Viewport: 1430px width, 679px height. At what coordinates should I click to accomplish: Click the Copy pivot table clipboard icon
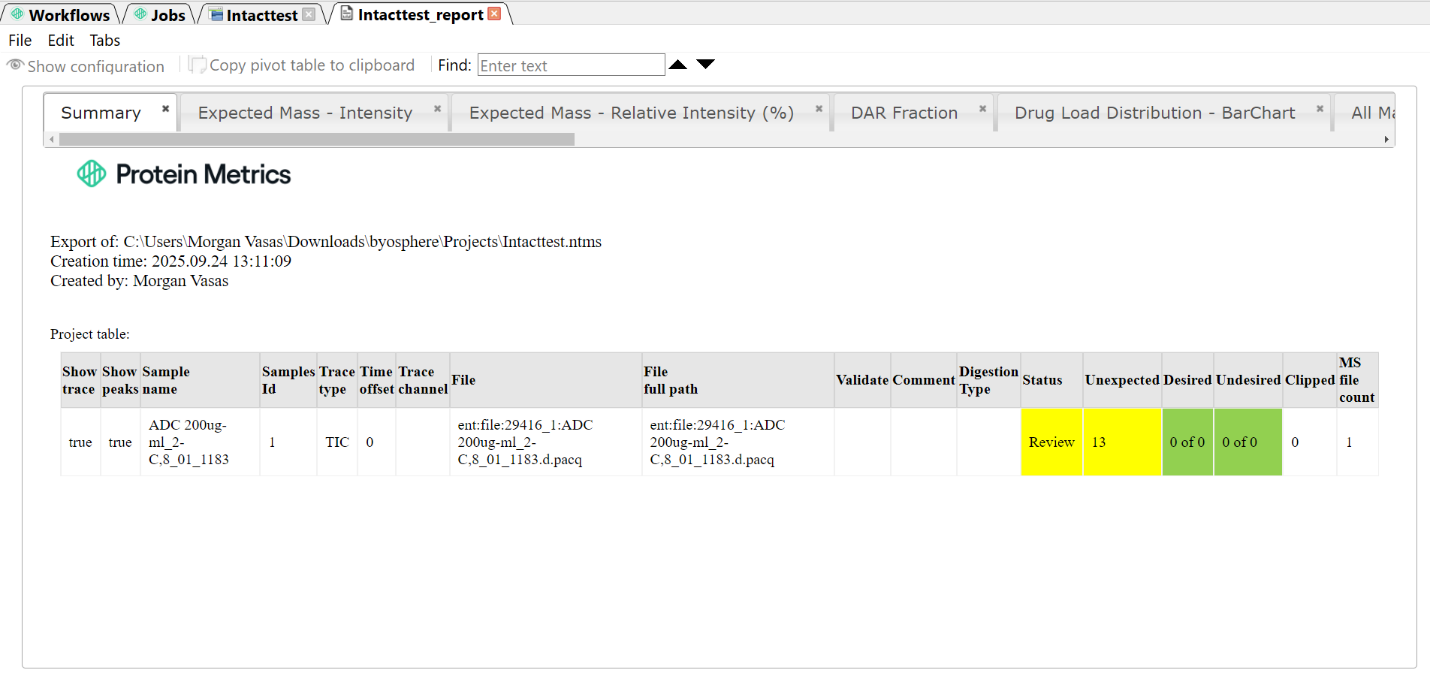point(197,65)
